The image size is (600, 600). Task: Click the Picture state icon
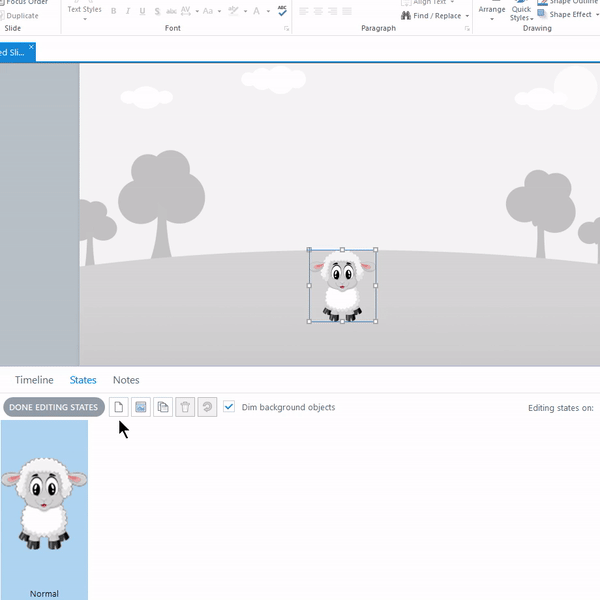click(141, 407)
